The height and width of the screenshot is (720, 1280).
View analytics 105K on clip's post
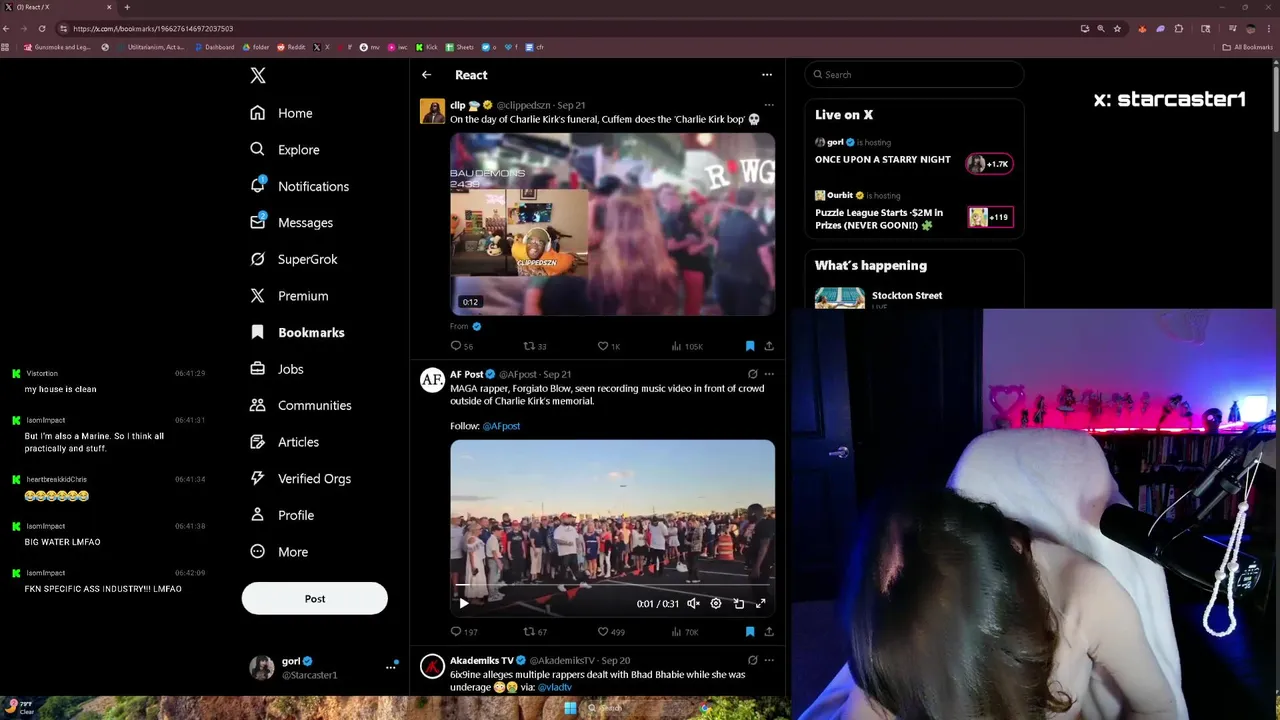686,346
